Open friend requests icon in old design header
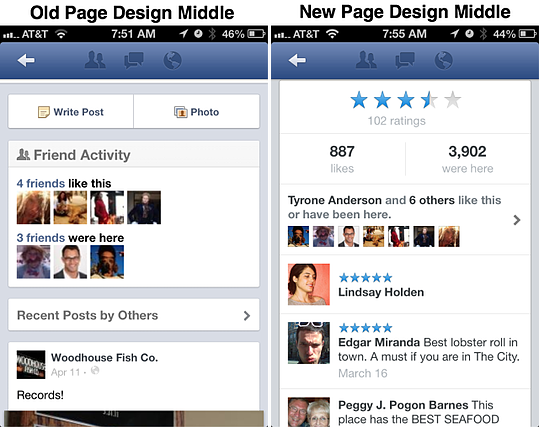 click(95, 60)
